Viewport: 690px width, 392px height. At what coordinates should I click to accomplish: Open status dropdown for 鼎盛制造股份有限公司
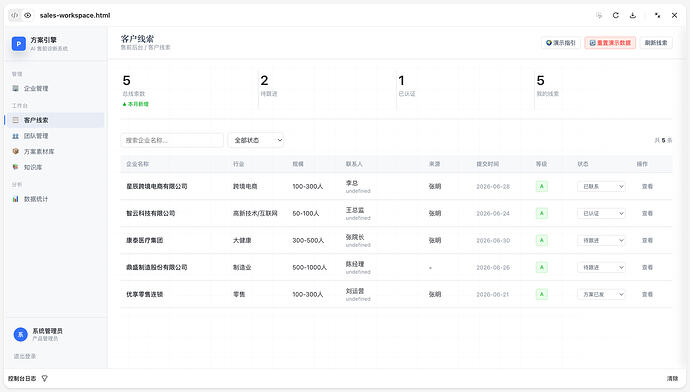coord(601,267)
